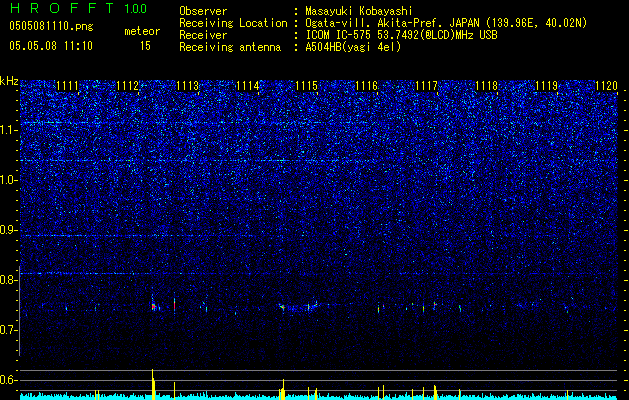This screenshot has width=629, height=400.
Task: Select the 1117 time marker
Action: coord(426,86)
